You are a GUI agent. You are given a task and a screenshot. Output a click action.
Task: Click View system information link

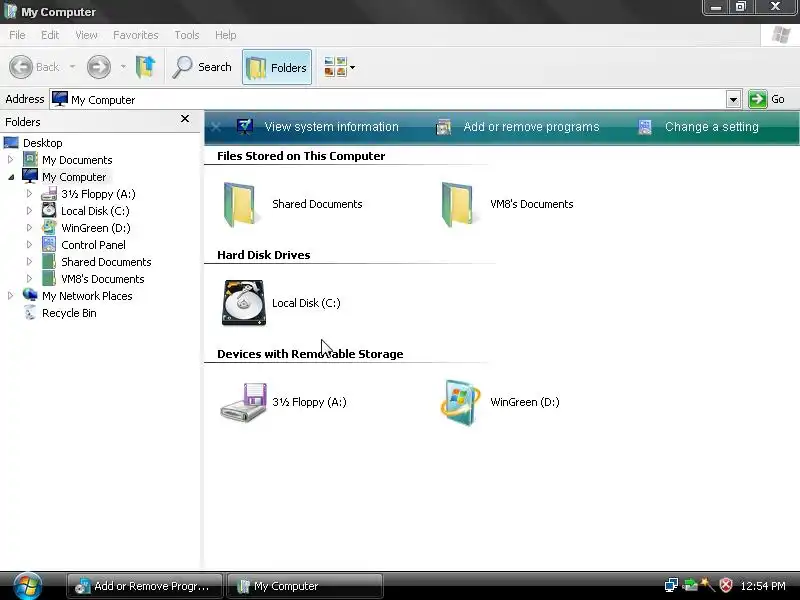click(x=318, y=127)
